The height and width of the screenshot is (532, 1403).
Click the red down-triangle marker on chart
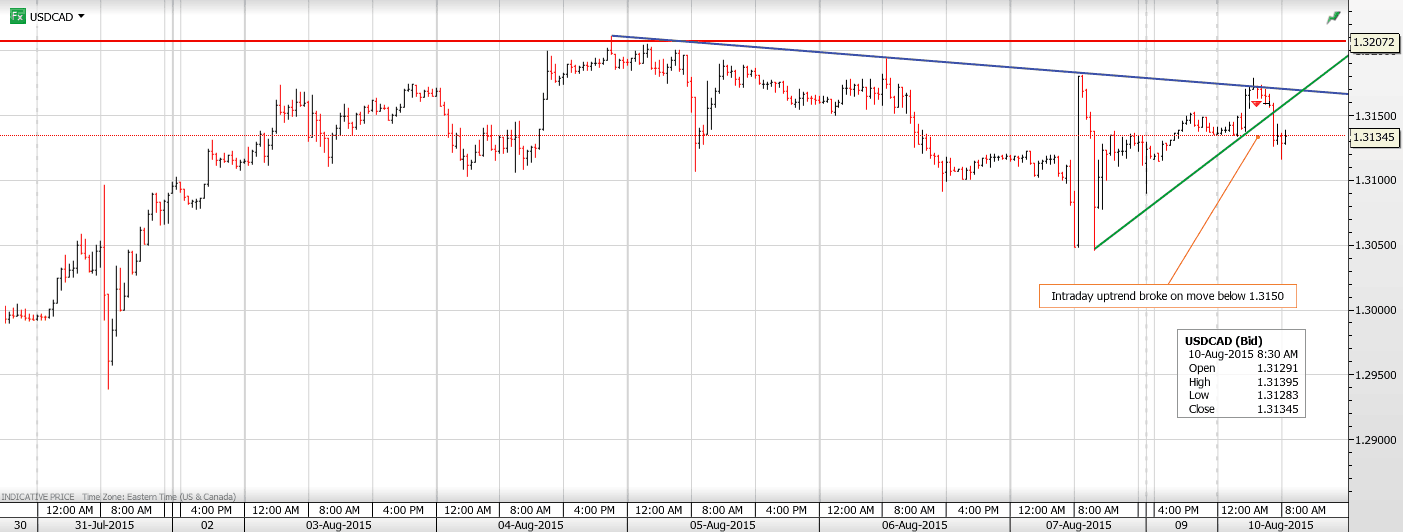coord(1256,104)
